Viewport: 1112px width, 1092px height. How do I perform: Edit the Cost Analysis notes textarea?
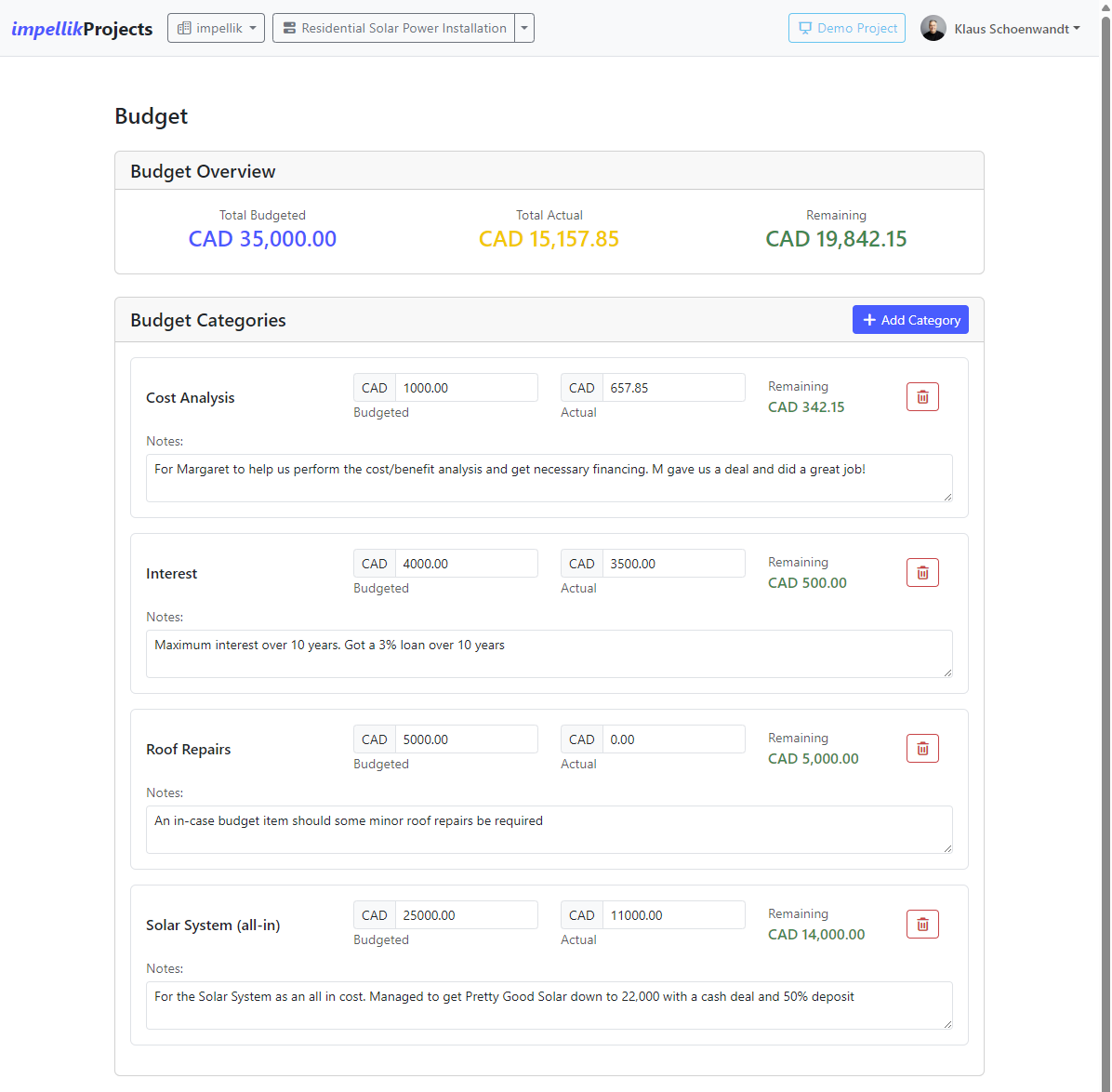[549, 478]
